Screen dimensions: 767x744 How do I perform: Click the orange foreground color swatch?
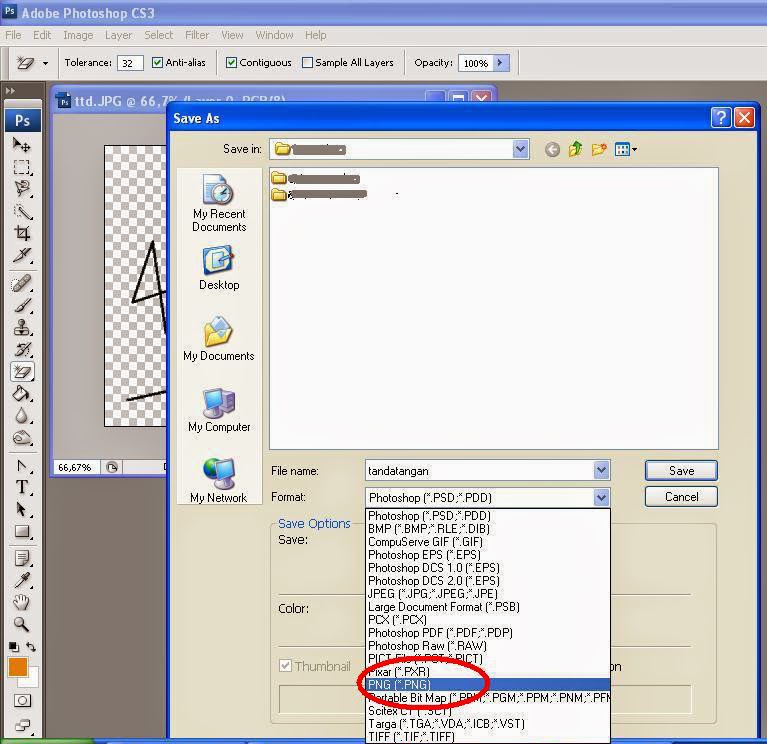click(x=17, y=667)
